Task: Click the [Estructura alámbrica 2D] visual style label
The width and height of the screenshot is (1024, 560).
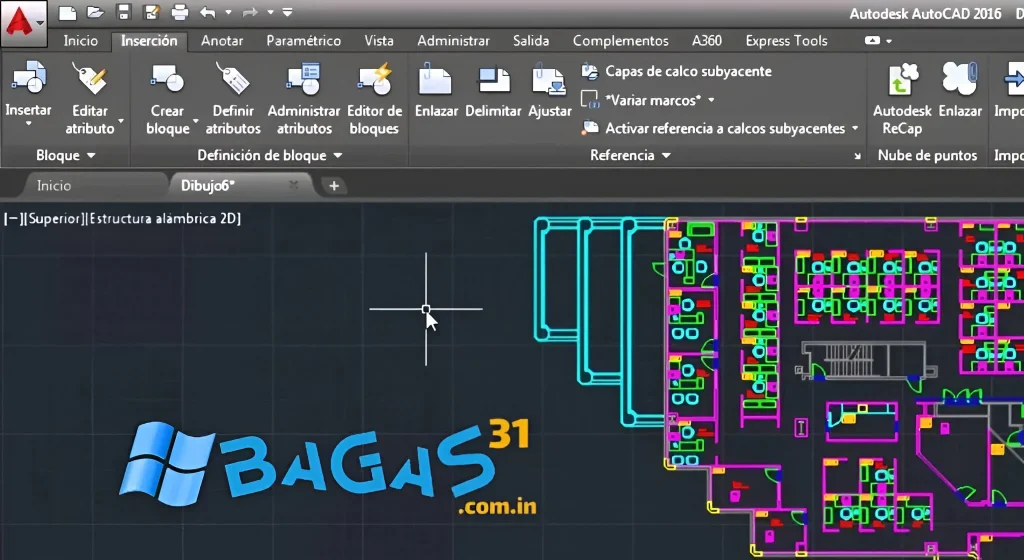Action: coord(163,219)
